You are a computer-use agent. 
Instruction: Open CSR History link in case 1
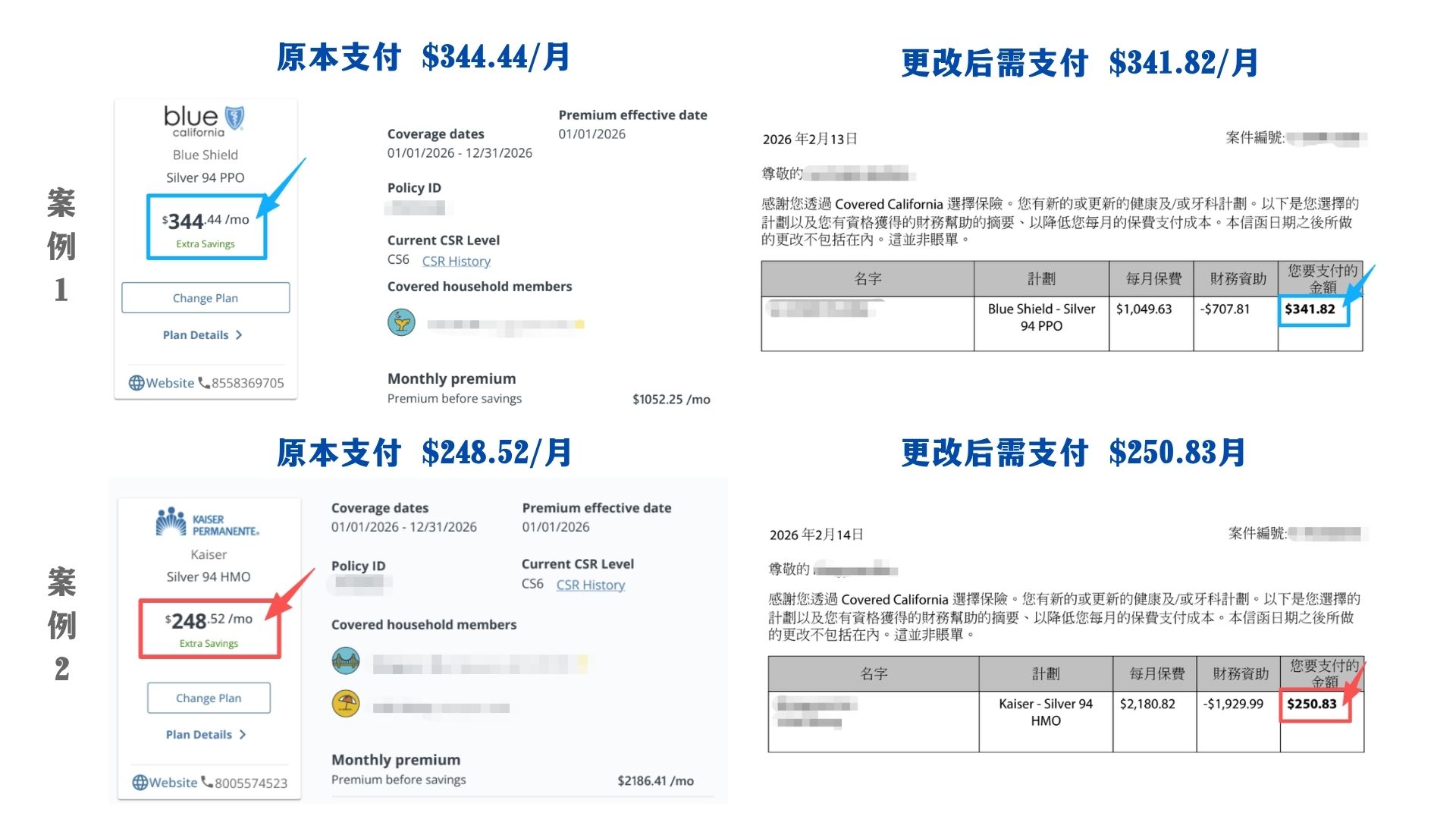[x=456, y=261]
